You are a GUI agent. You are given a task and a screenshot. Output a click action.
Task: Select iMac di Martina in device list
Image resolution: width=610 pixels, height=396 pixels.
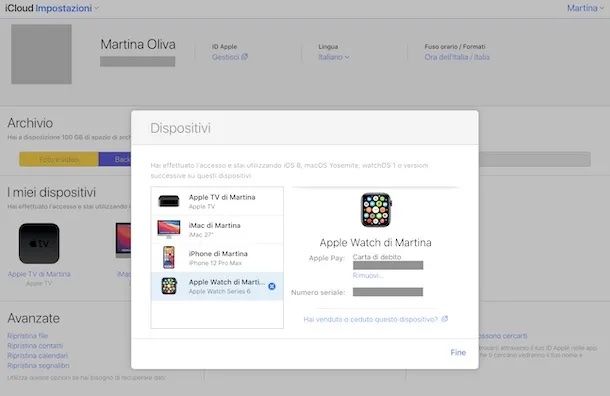click(x=217, y=230)
